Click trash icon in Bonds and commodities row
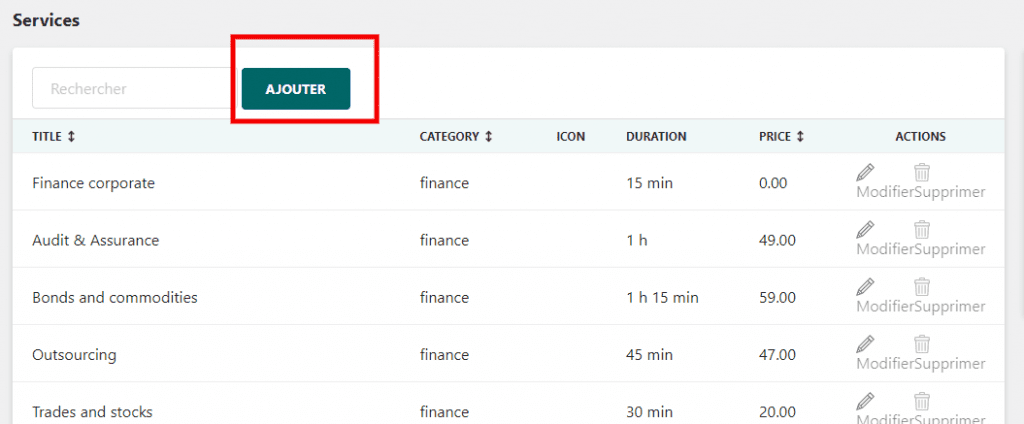 pos(922,286)
